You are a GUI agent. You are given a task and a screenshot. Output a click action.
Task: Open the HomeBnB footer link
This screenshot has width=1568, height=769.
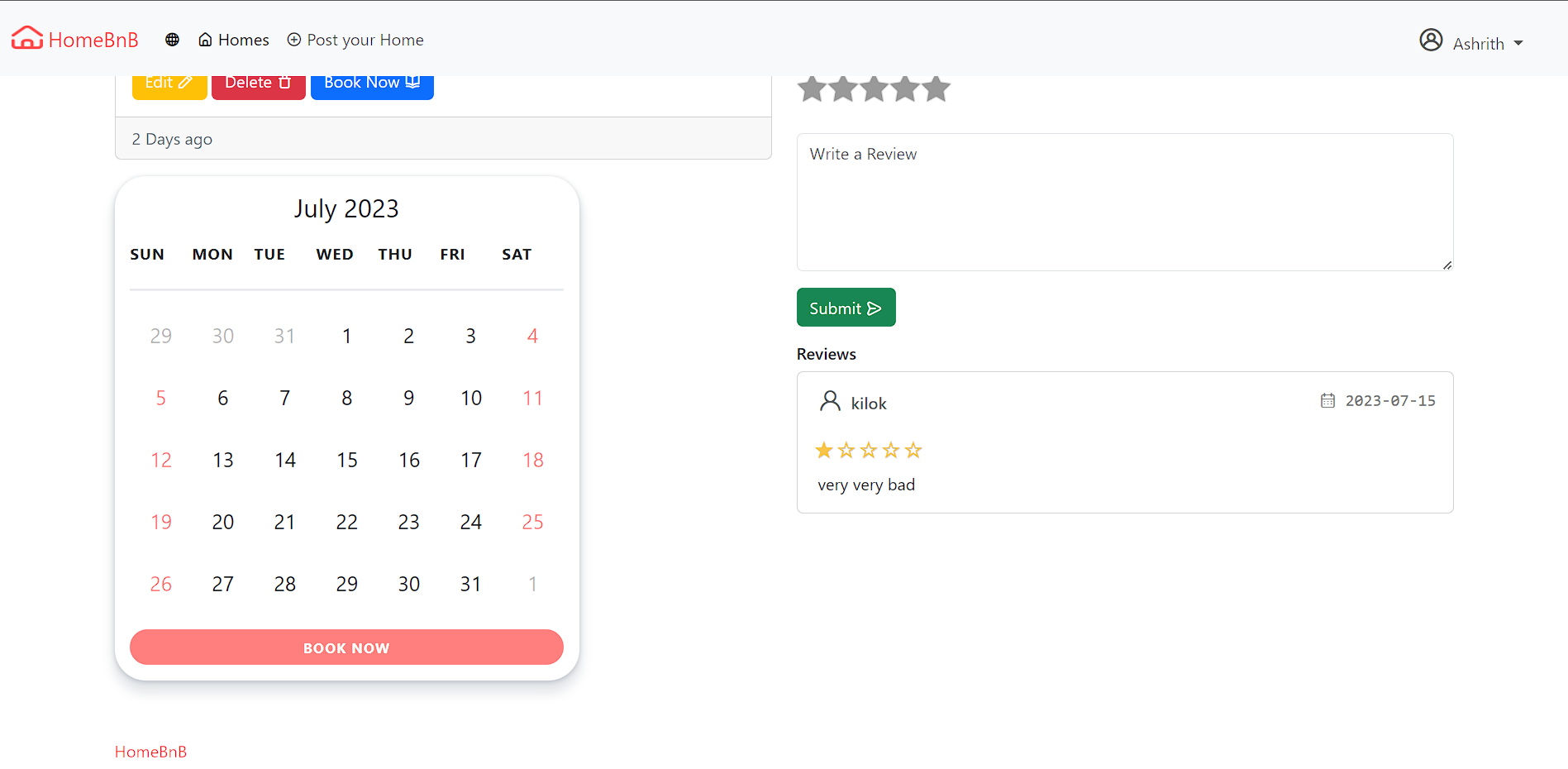(x=150, y=752)
